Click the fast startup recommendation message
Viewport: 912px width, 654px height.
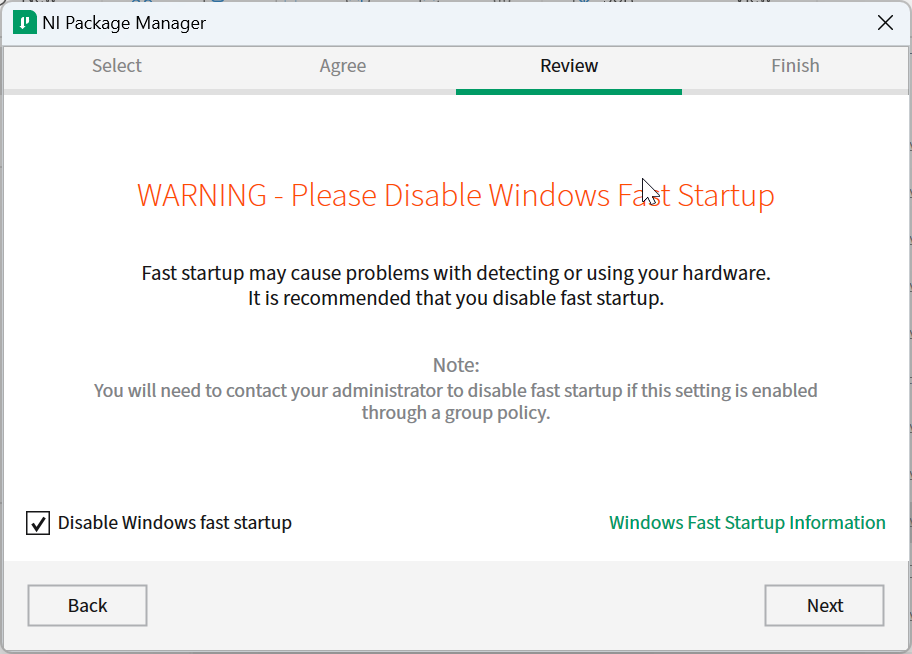click(x=455, y=283)
